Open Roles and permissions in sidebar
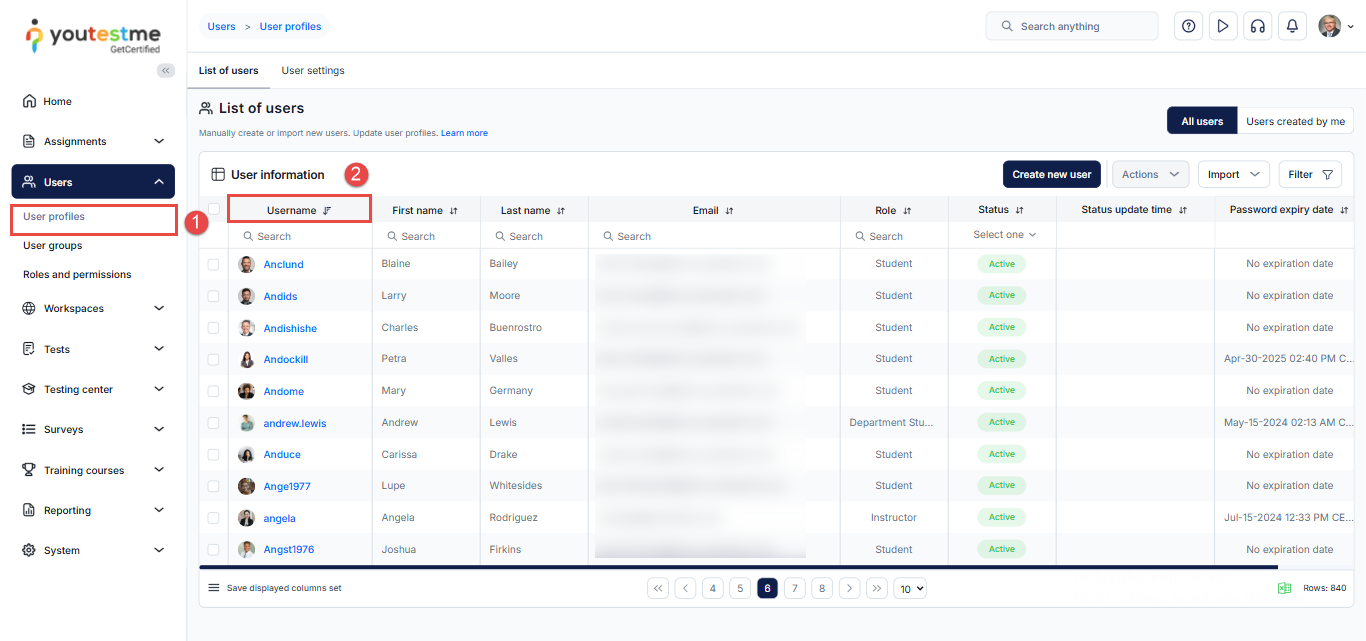The width and height of the screenshot is (1366, 641). pyautogui.click(x=77, y=274)
